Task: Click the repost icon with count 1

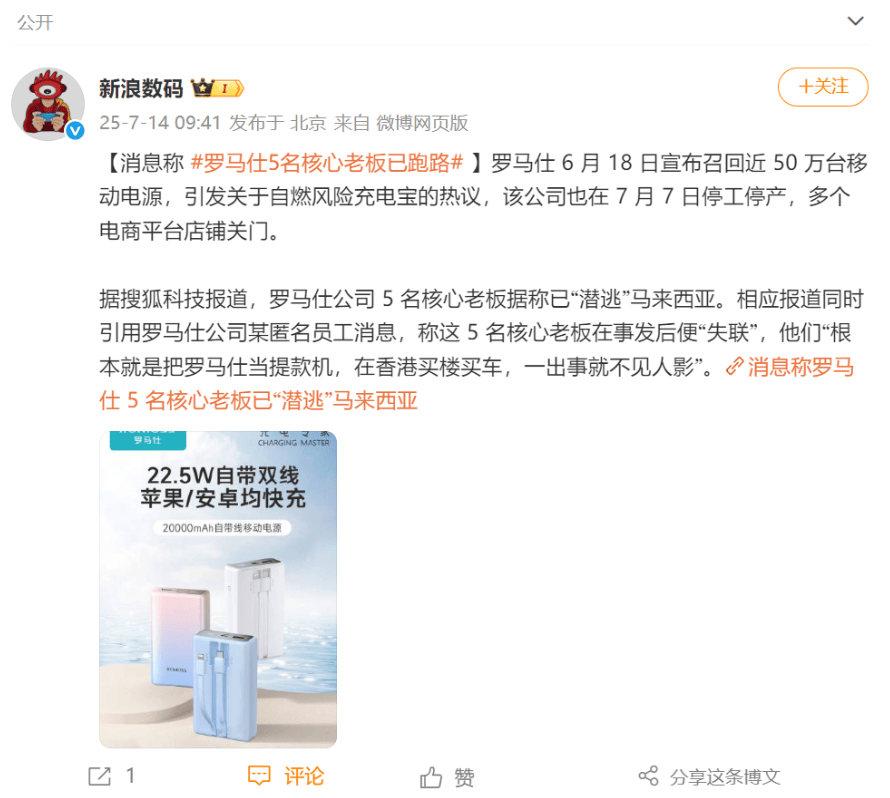Action: [x=100, y=776]
